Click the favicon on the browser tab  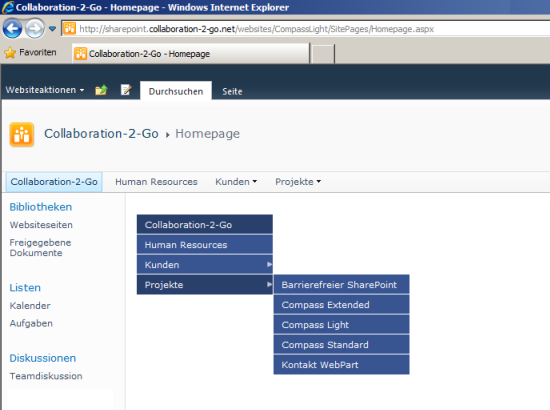80,54
